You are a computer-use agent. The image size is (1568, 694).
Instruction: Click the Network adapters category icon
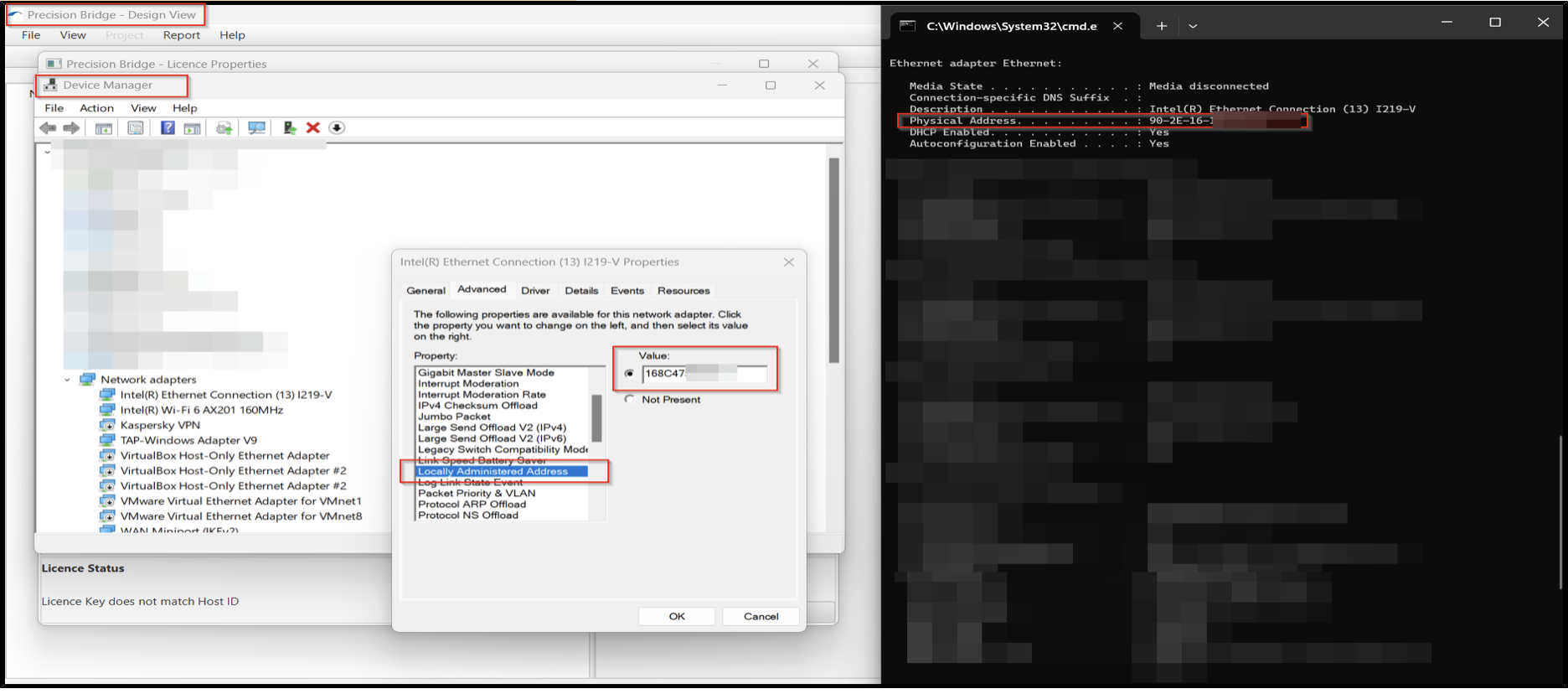87,380
